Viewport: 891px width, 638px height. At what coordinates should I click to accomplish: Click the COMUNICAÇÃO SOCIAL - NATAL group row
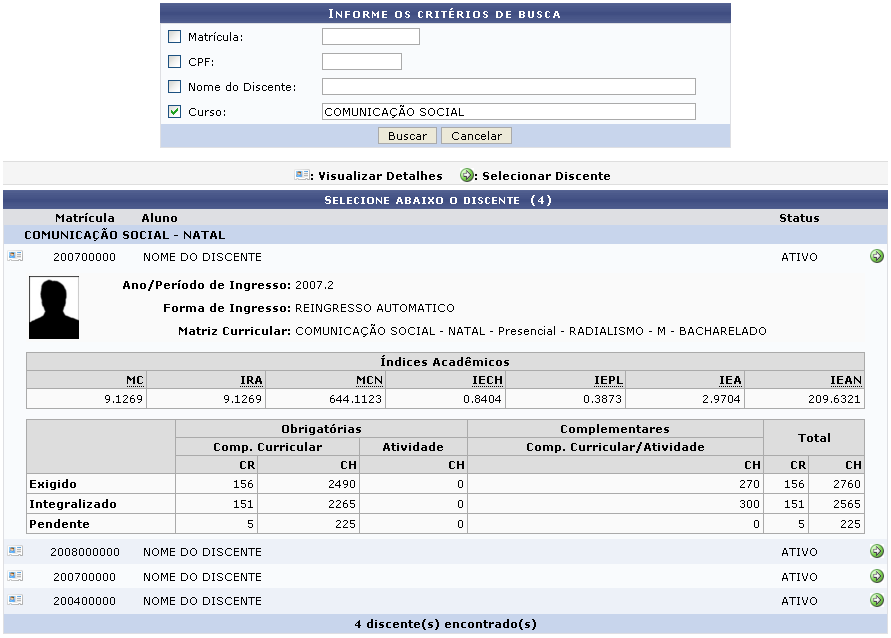[x=445, y=235]
